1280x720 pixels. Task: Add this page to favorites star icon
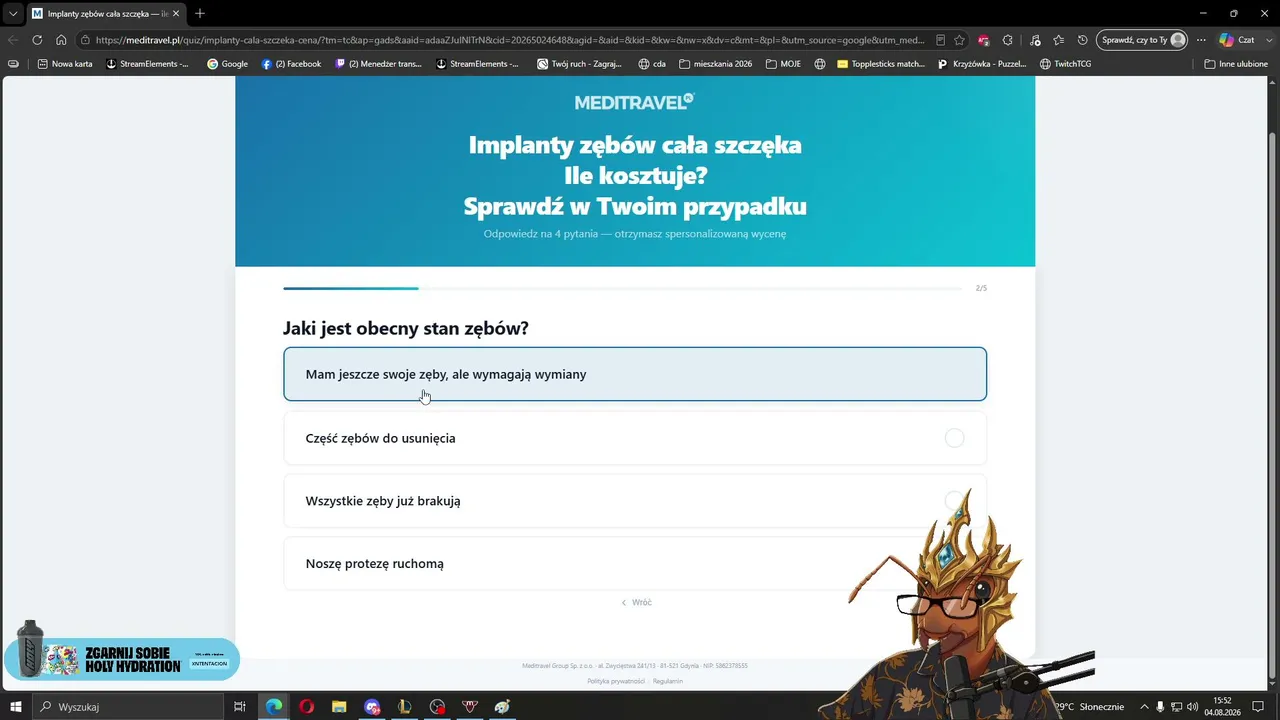960,40
